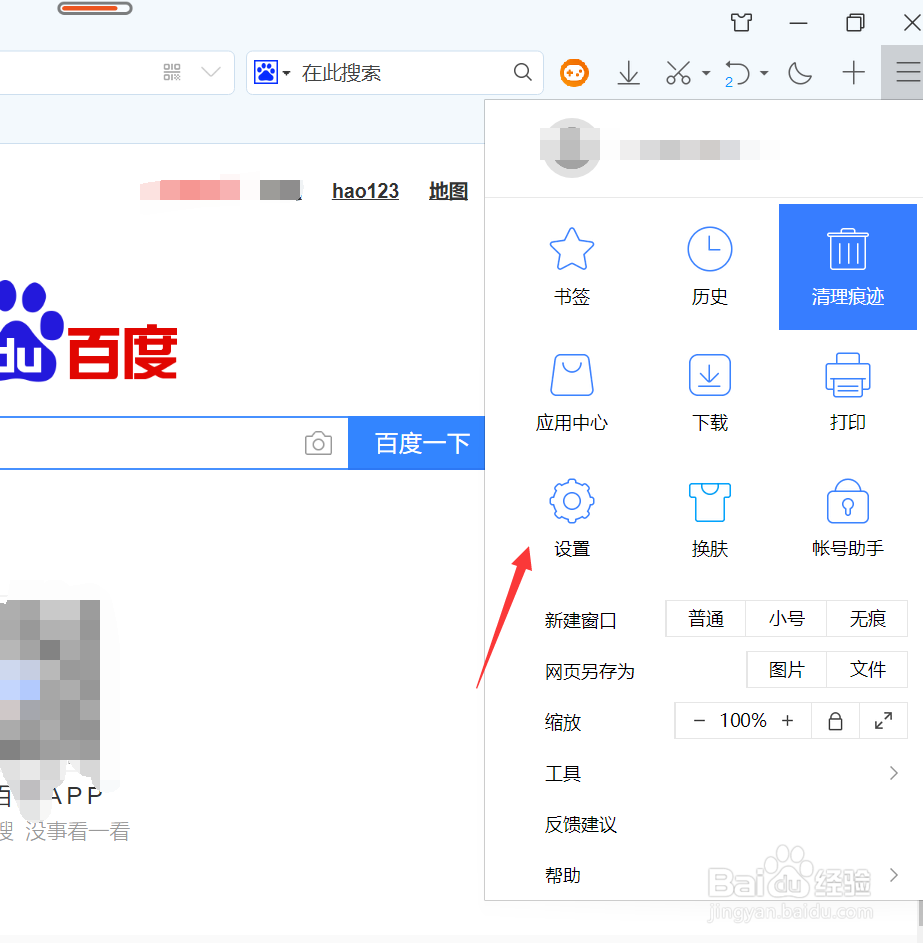Viewport: 923px width, 943px height.
Task: Open the 打印 print function
Action: 847,390
